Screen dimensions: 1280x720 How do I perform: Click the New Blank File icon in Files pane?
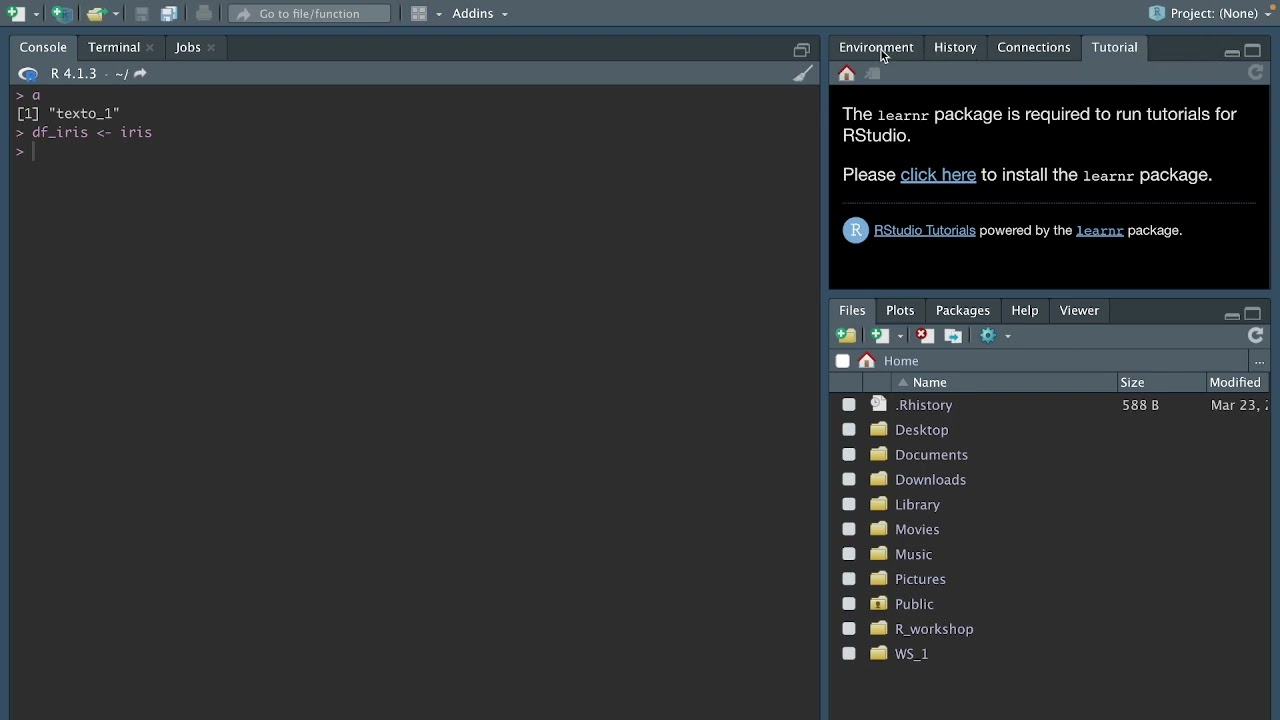tap(880, 336)
